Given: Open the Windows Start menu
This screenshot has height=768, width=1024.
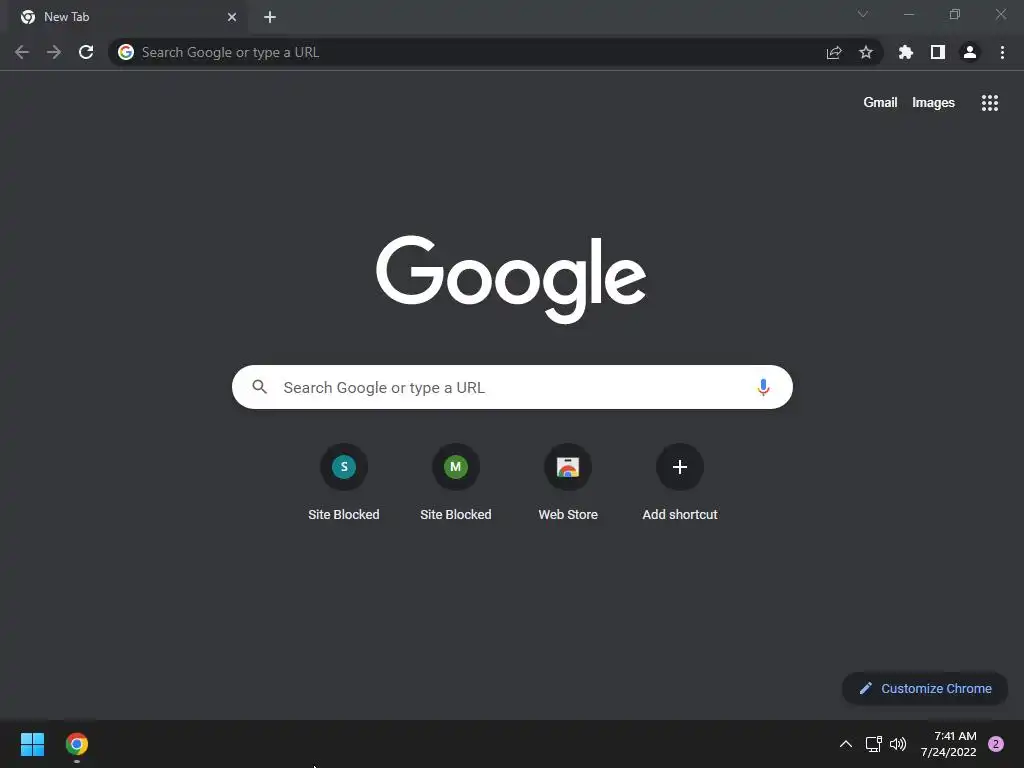Looking at the screenshot, I should 32,744.
